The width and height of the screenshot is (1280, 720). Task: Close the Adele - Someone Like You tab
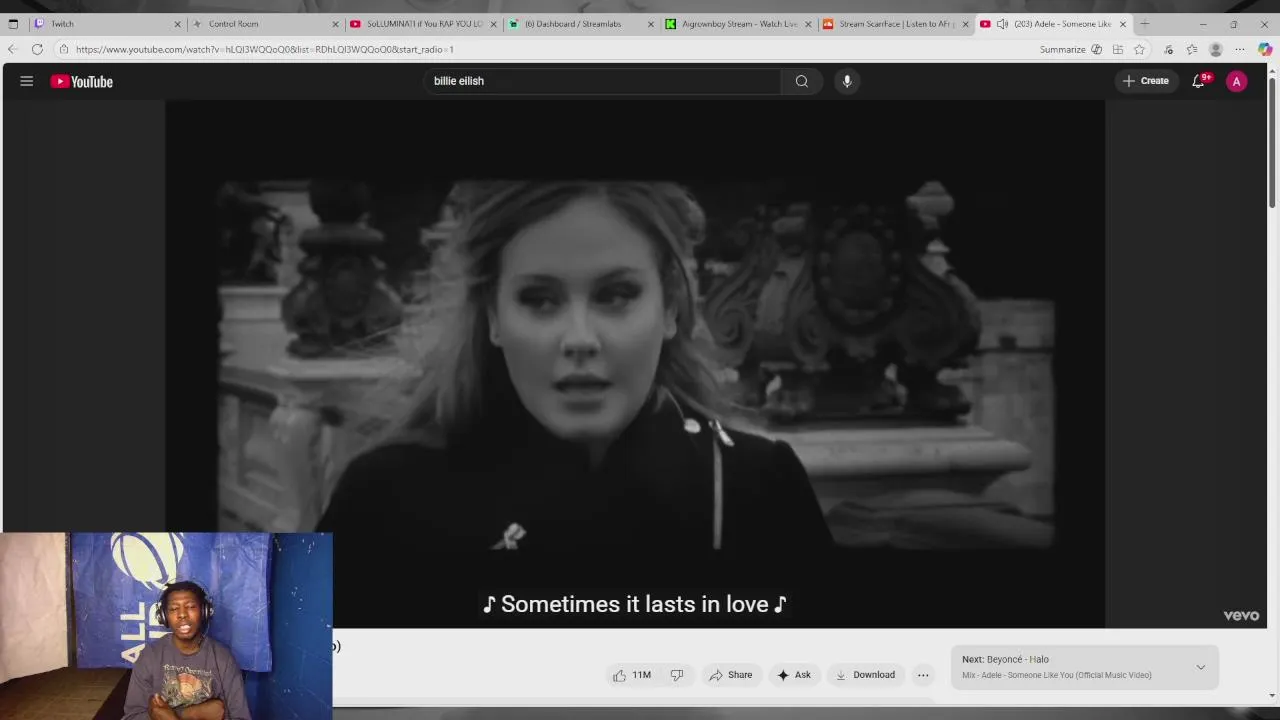coord(1122,24)
